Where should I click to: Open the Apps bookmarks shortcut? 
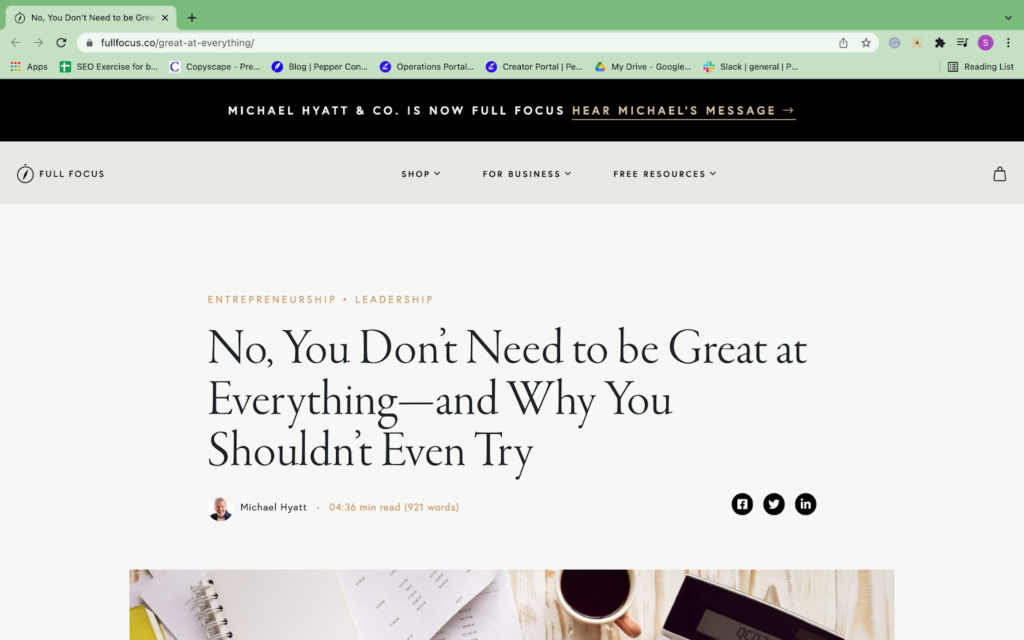click(x=29, y=67)
